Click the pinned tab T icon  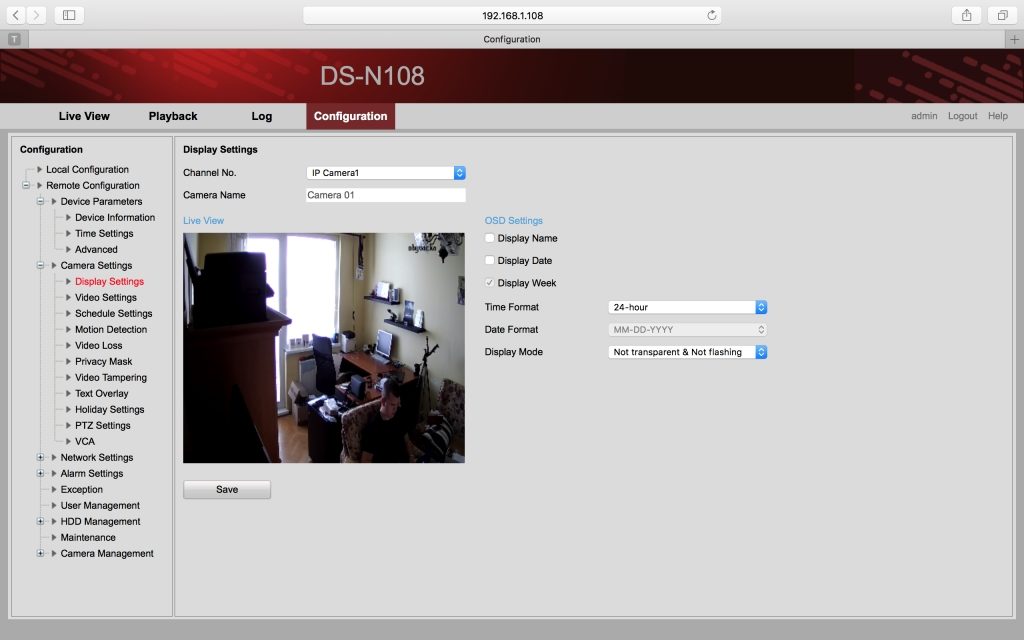pyautogui.click(x=14, y=39)
